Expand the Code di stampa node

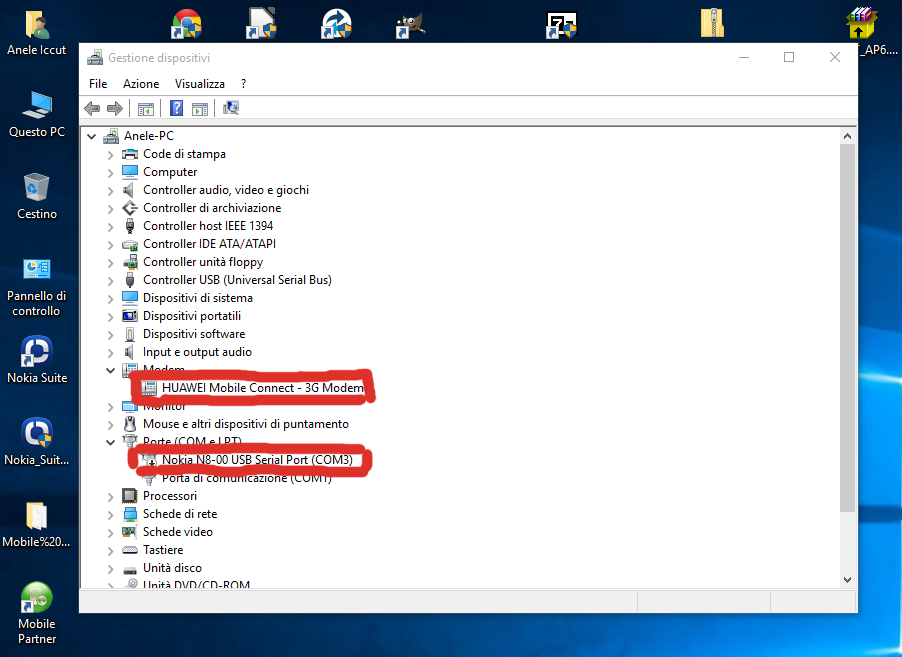click(x=110, y=155)
